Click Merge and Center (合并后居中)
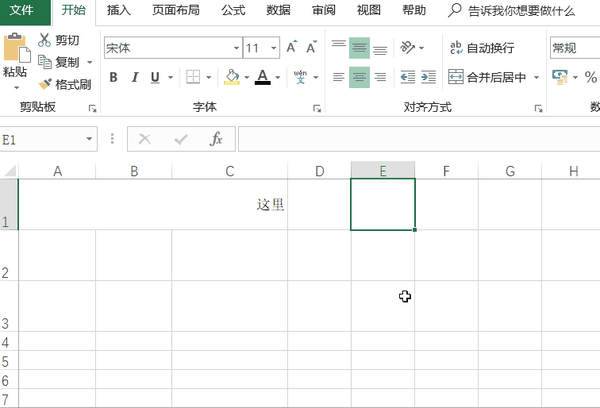This screenshot has height=408, width=600. coord(488,77)
